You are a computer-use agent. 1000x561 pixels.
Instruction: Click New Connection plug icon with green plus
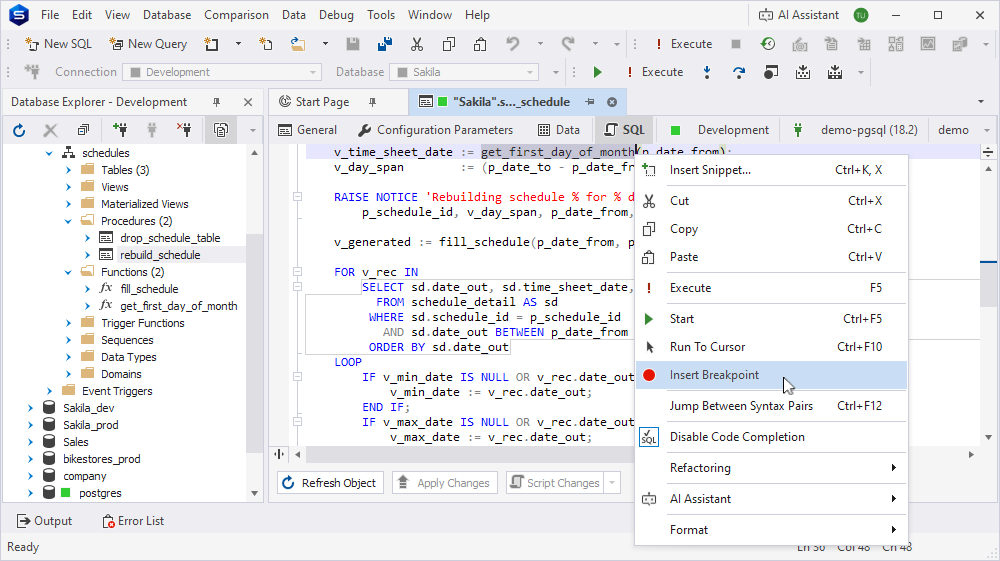point(120,130)
